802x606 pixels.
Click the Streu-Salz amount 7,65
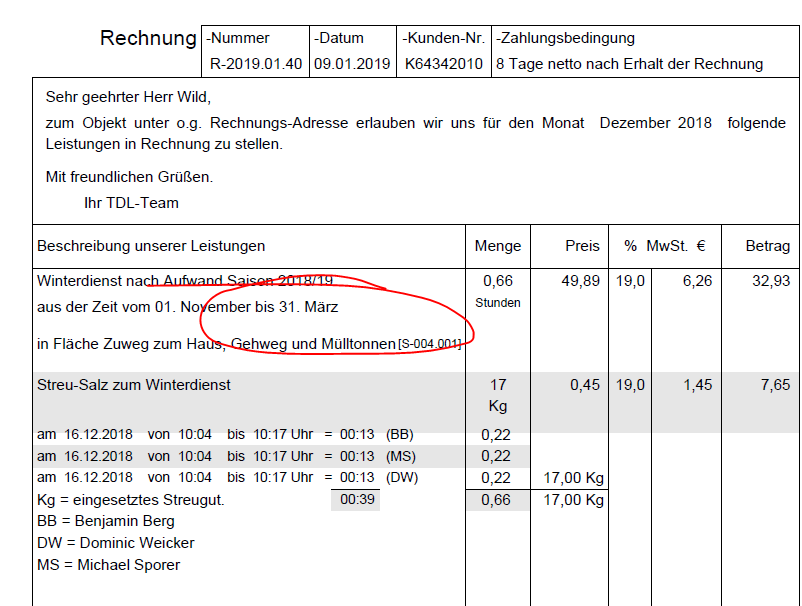click(775, 385)
